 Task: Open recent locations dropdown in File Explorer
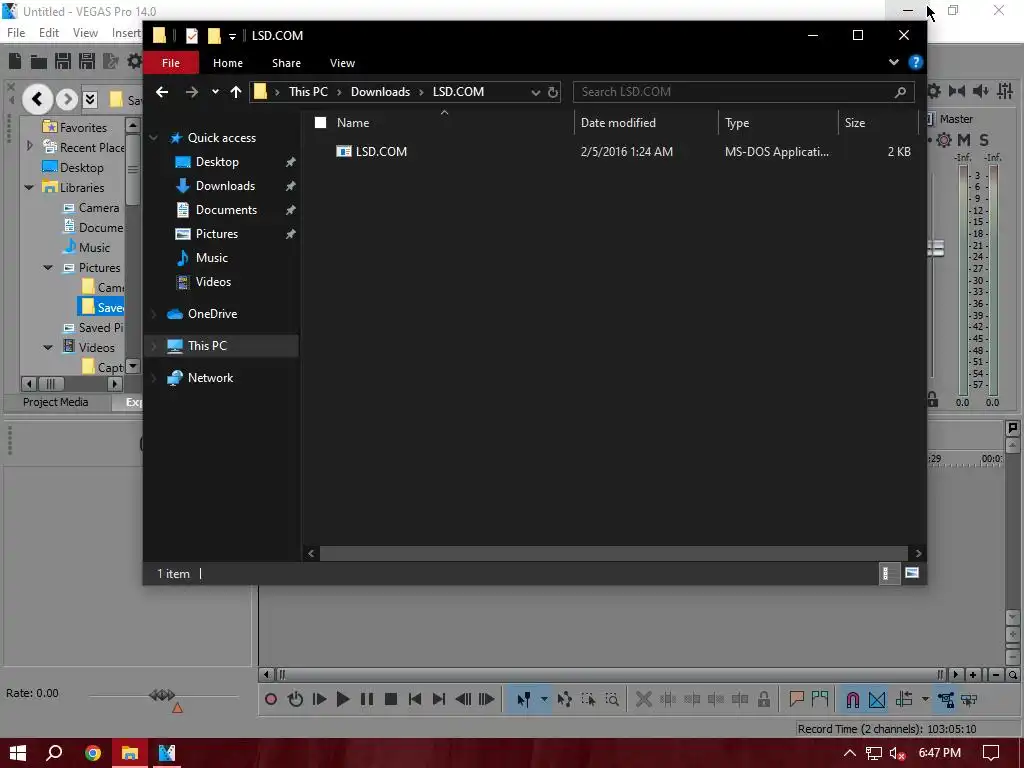pos(215,92)
